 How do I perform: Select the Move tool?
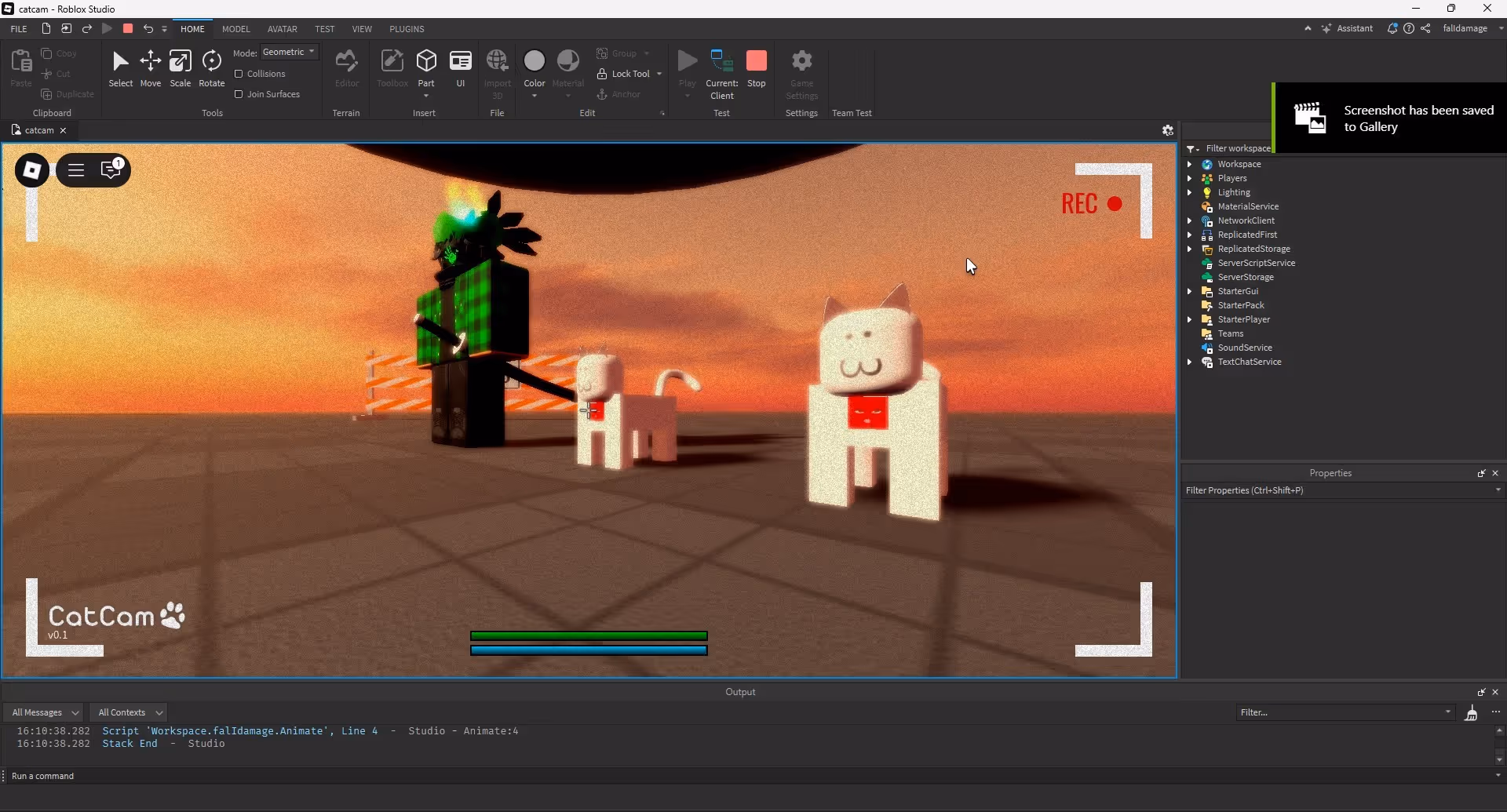click(x=150, y=69)
